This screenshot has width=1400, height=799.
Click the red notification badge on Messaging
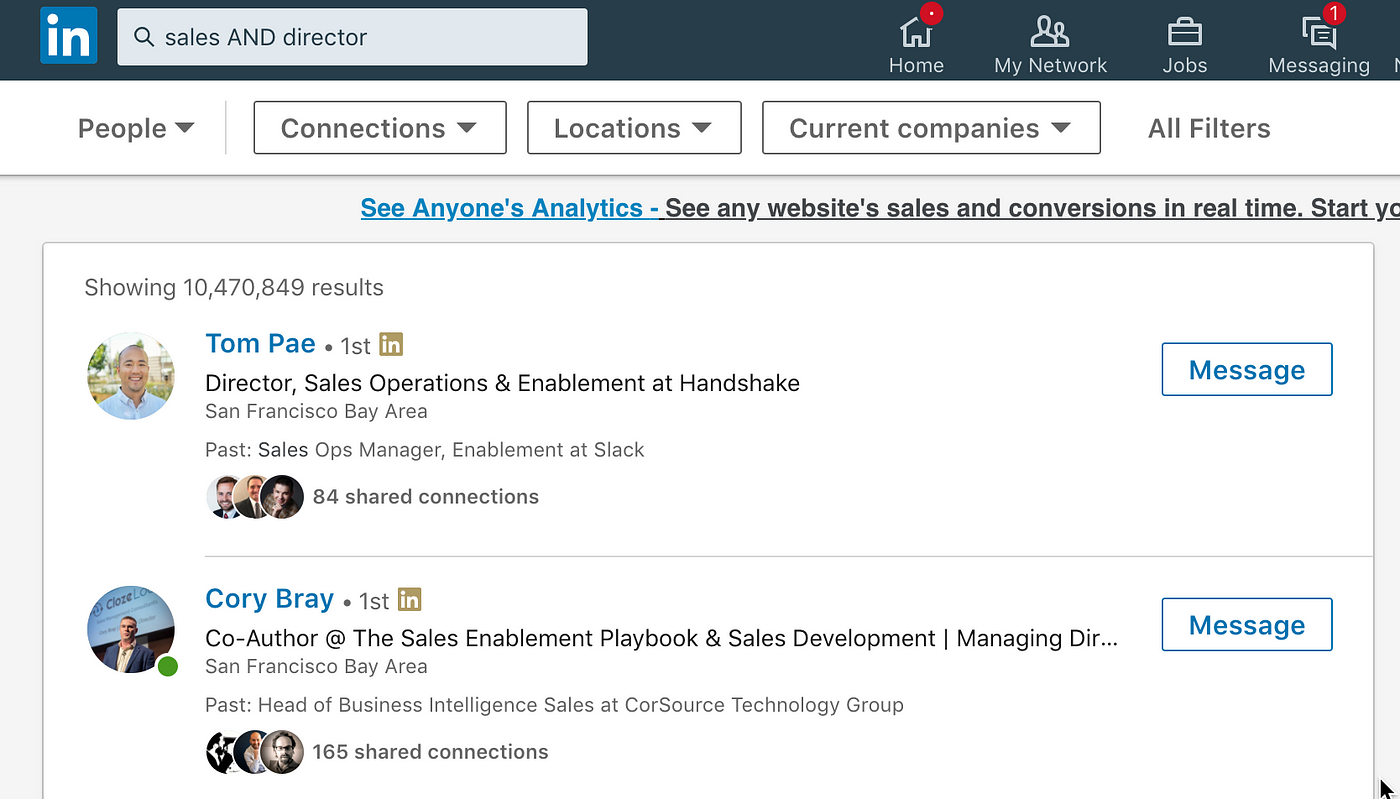[x=1333, y=14]
